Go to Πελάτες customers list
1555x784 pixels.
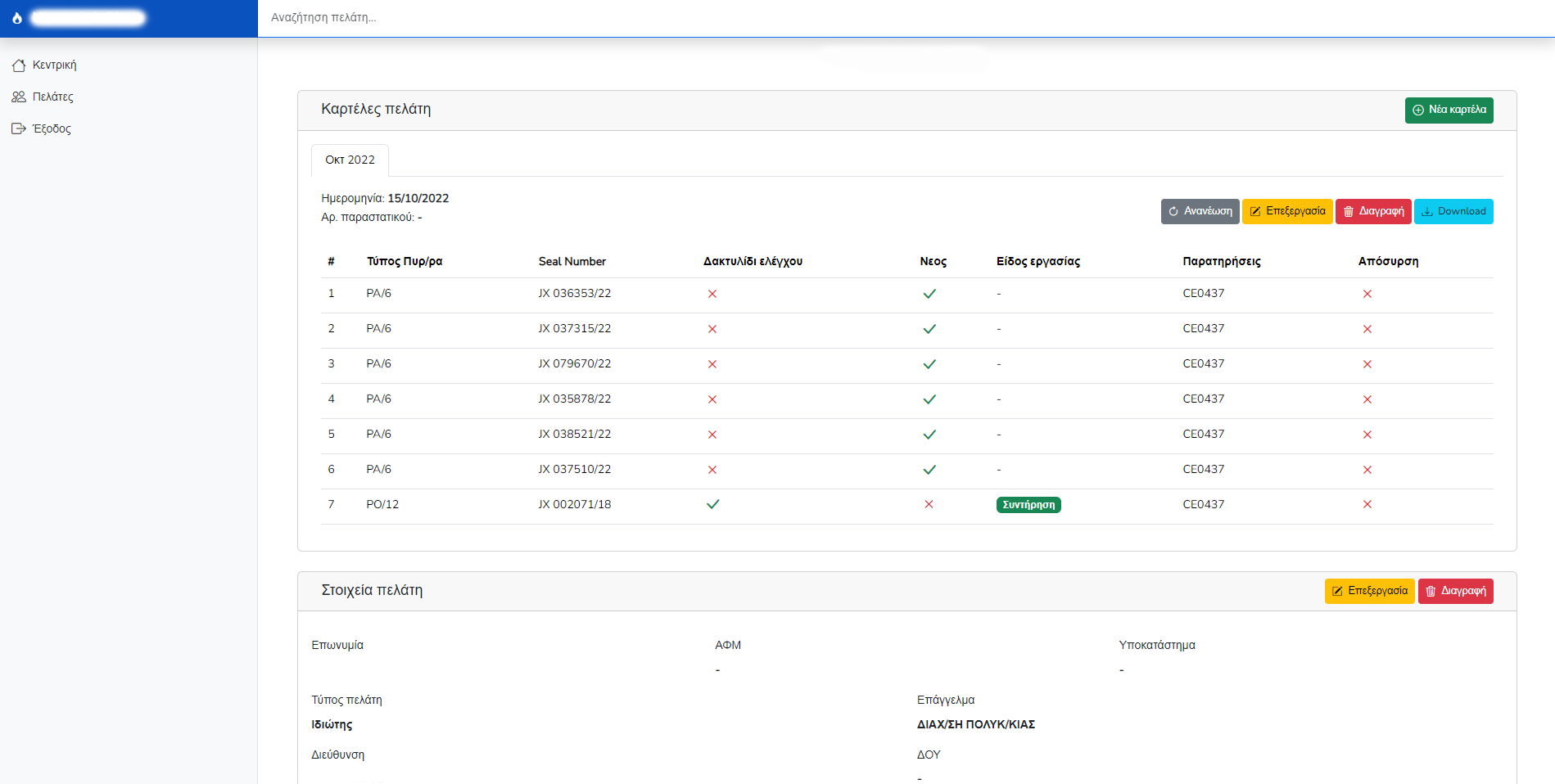tap(52, 97)
